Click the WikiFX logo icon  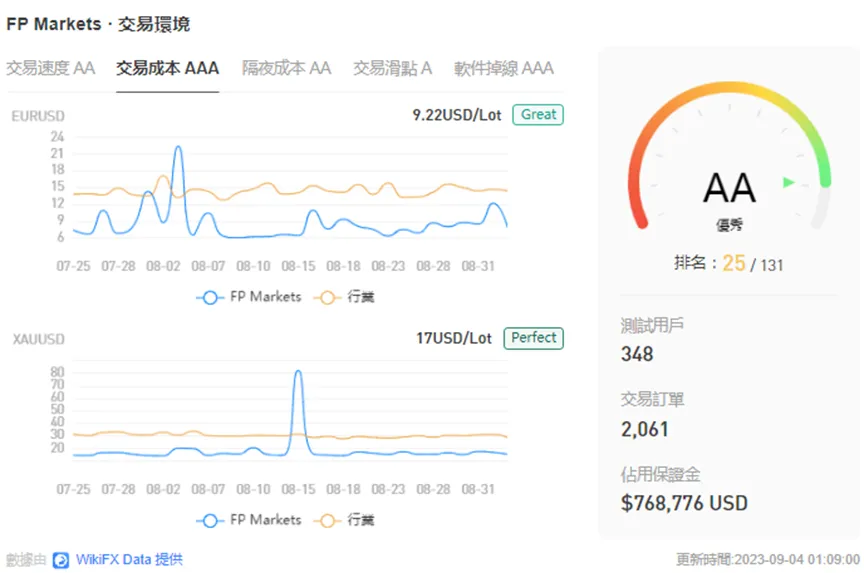tap(61, 560)
